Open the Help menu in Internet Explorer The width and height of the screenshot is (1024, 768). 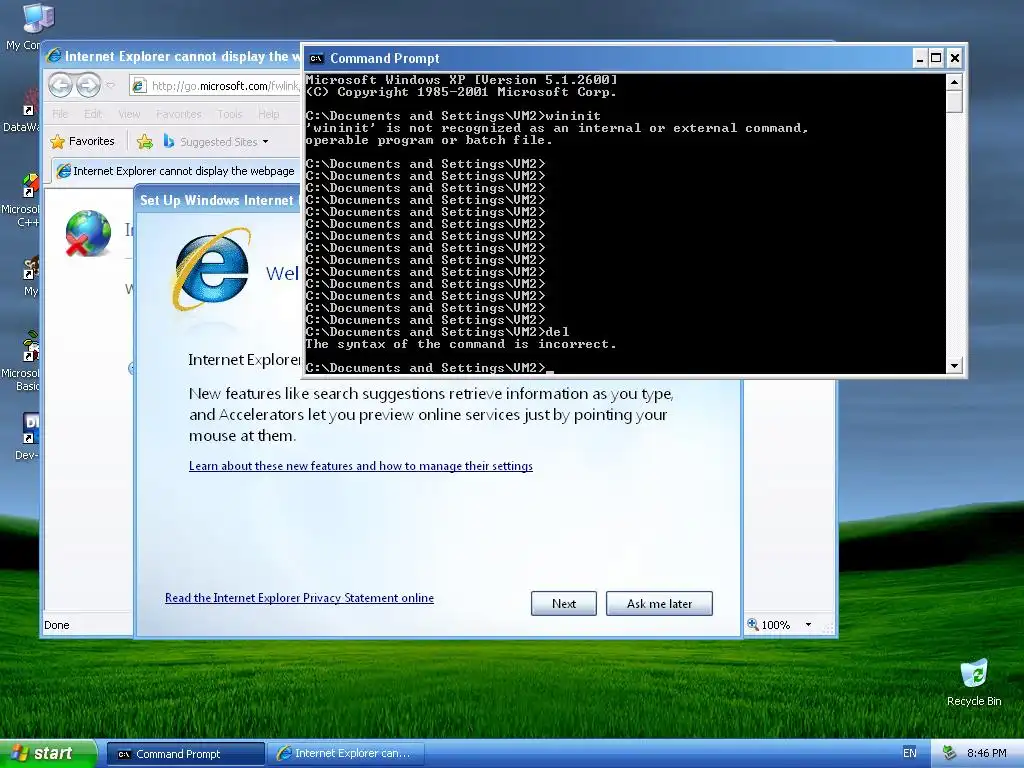point(268,114)
